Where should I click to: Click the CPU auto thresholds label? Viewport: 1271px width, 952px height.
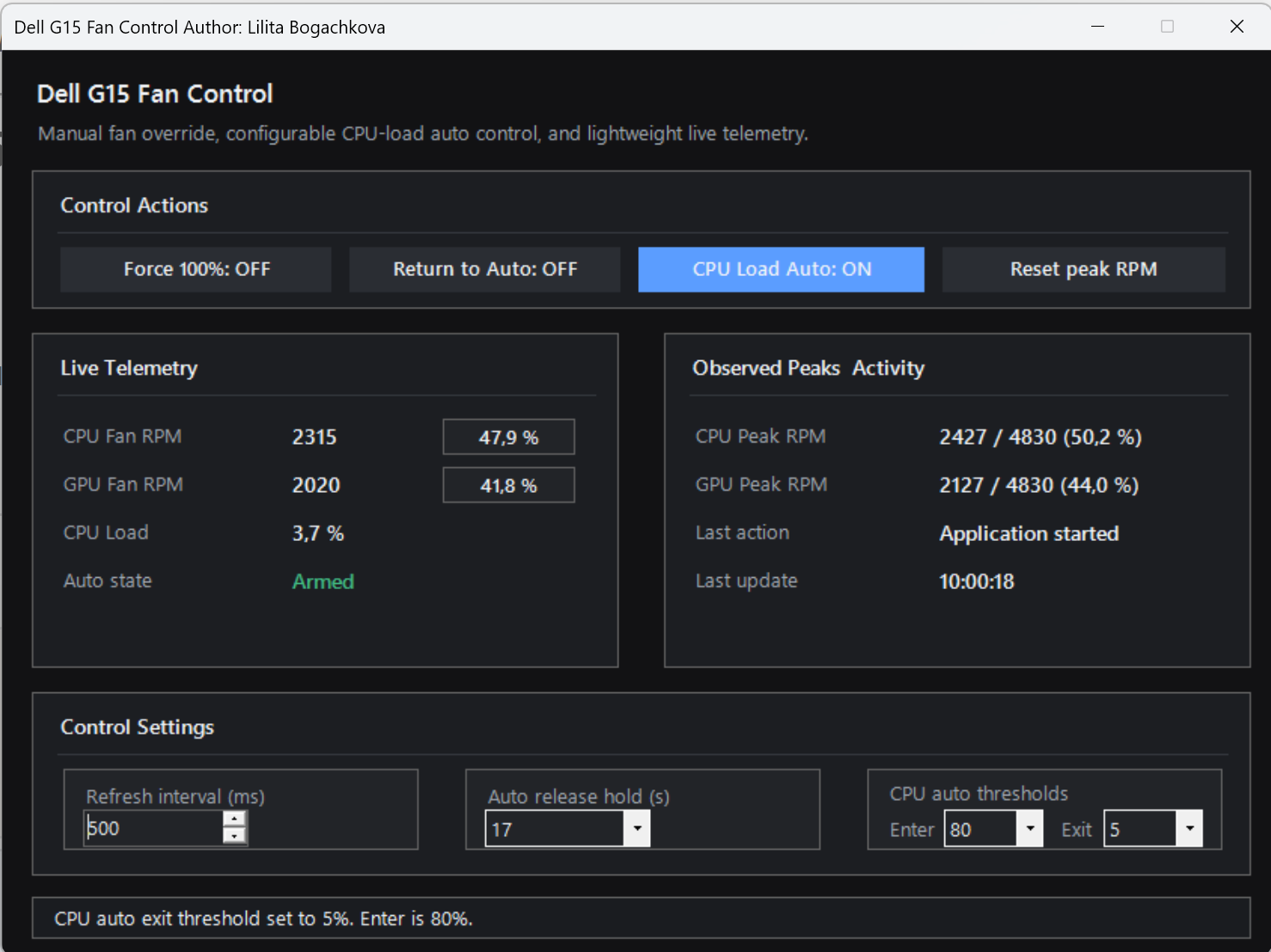(979, 794)
